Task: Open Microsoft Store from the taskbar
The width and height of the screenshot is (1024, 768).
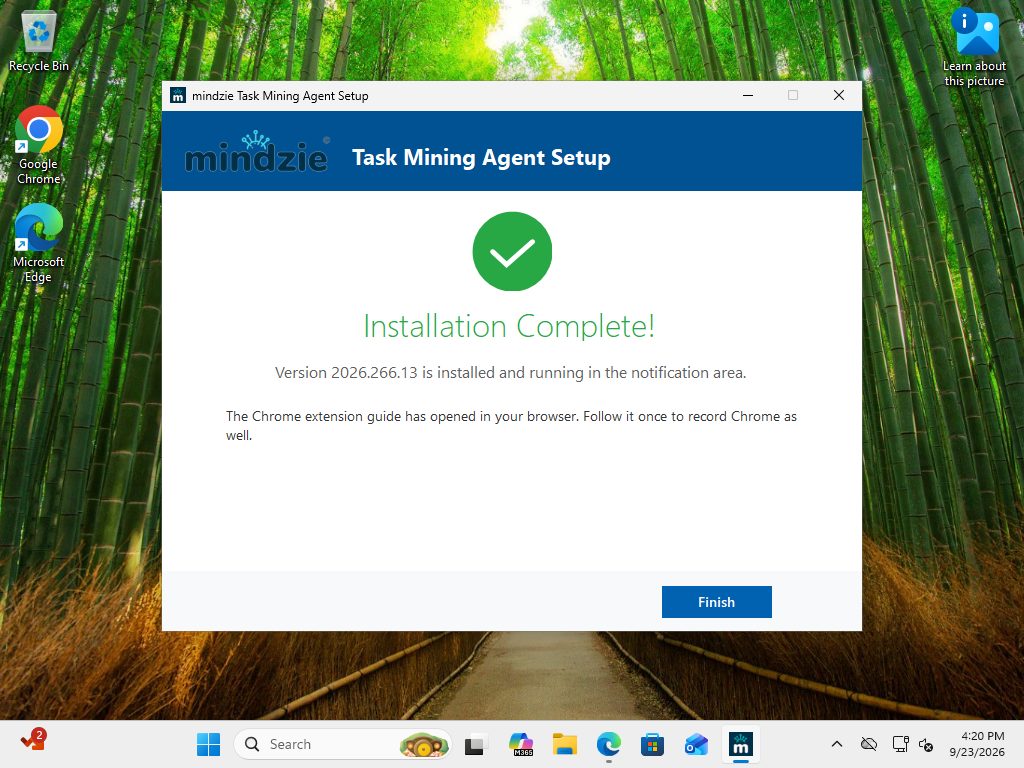Action: 652,744
